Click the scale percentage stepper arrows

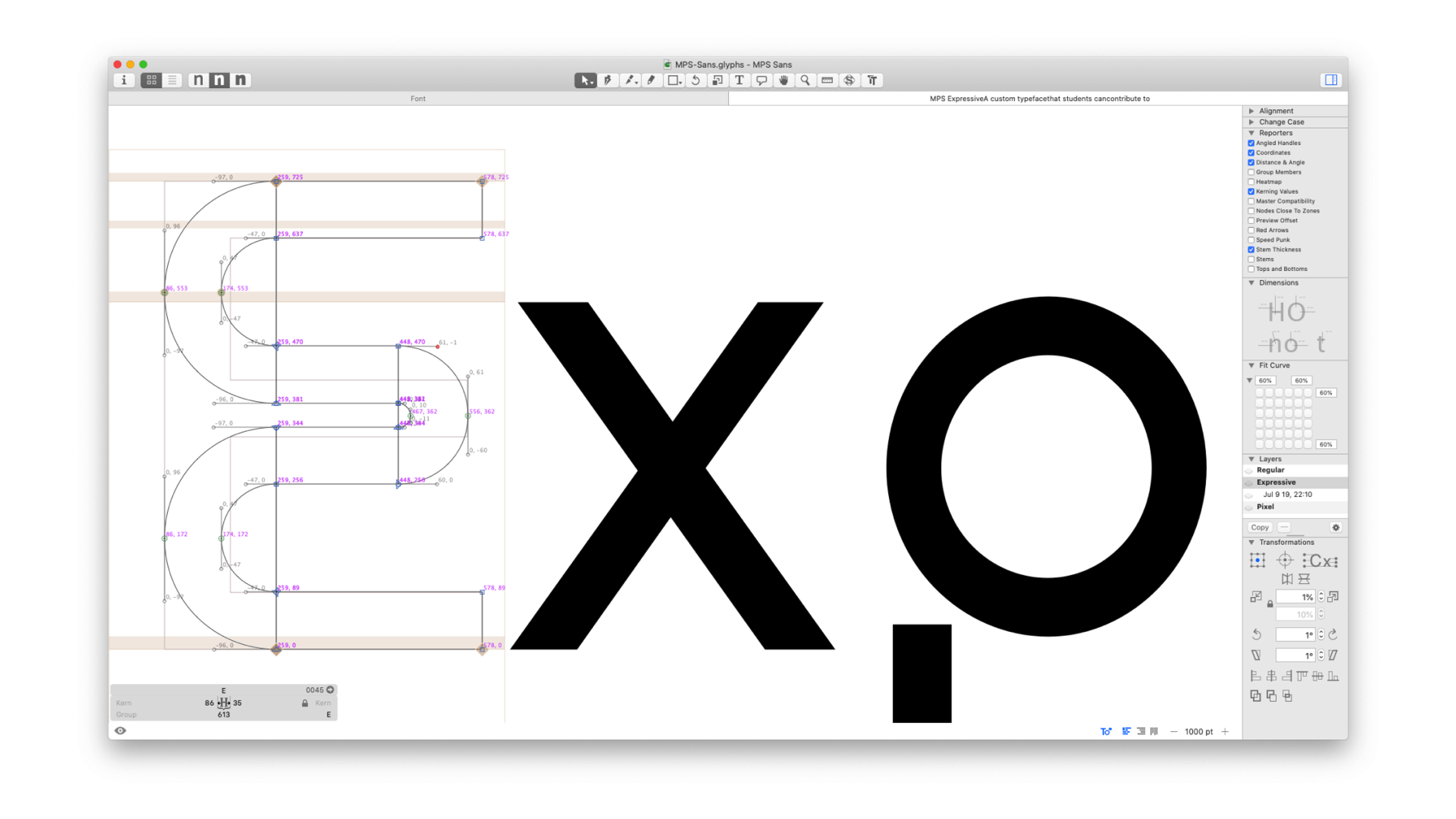1321,597
